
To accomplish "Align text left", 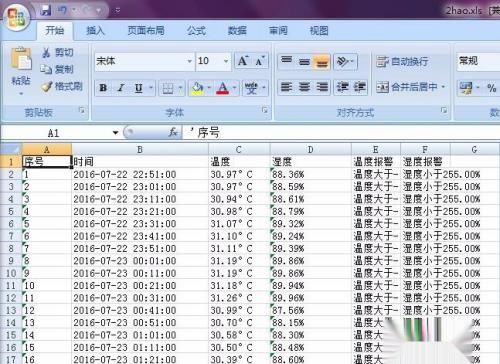I will coord(286,87).
